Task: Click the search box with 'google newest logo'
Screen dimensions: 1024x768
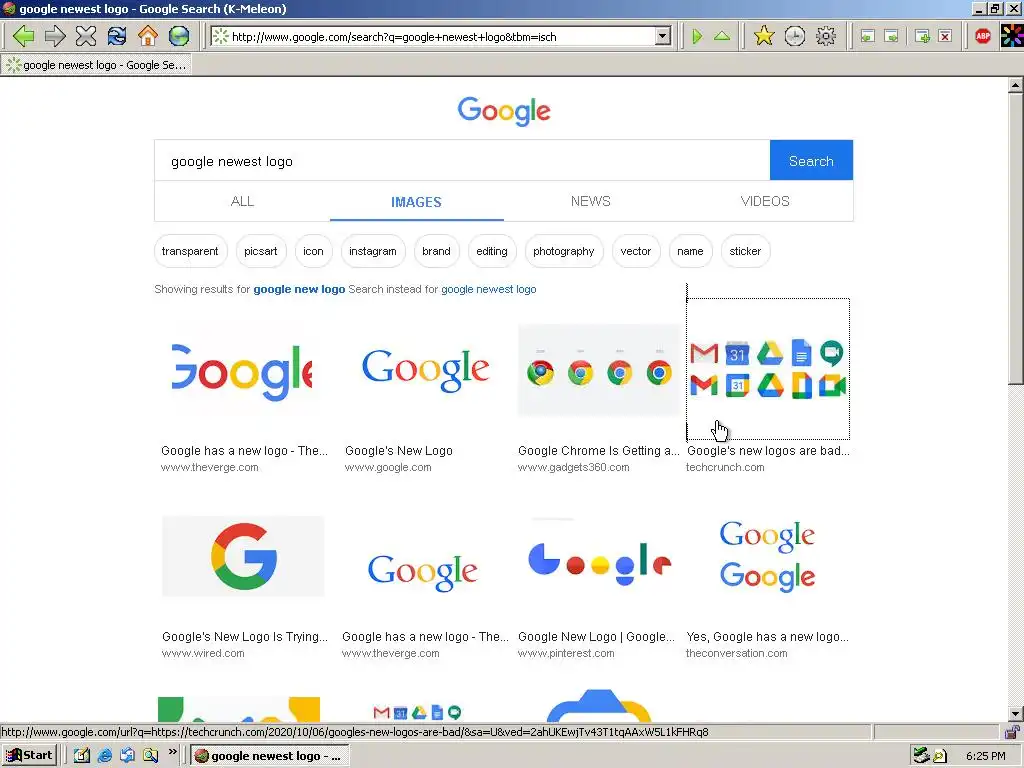Action: tap(462, 161)
